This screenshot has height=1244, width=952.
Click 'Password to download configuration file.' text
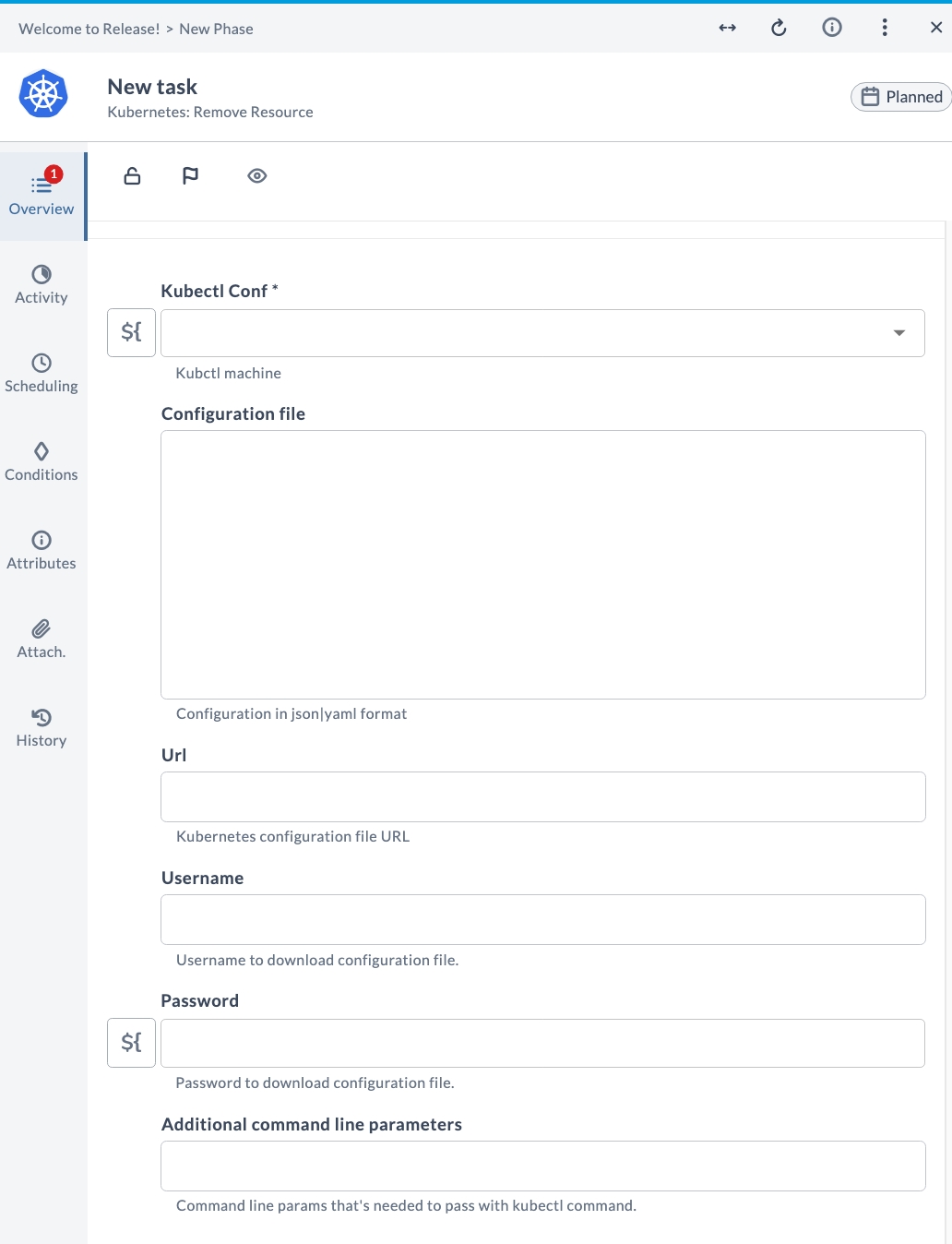click(315, 1083)
